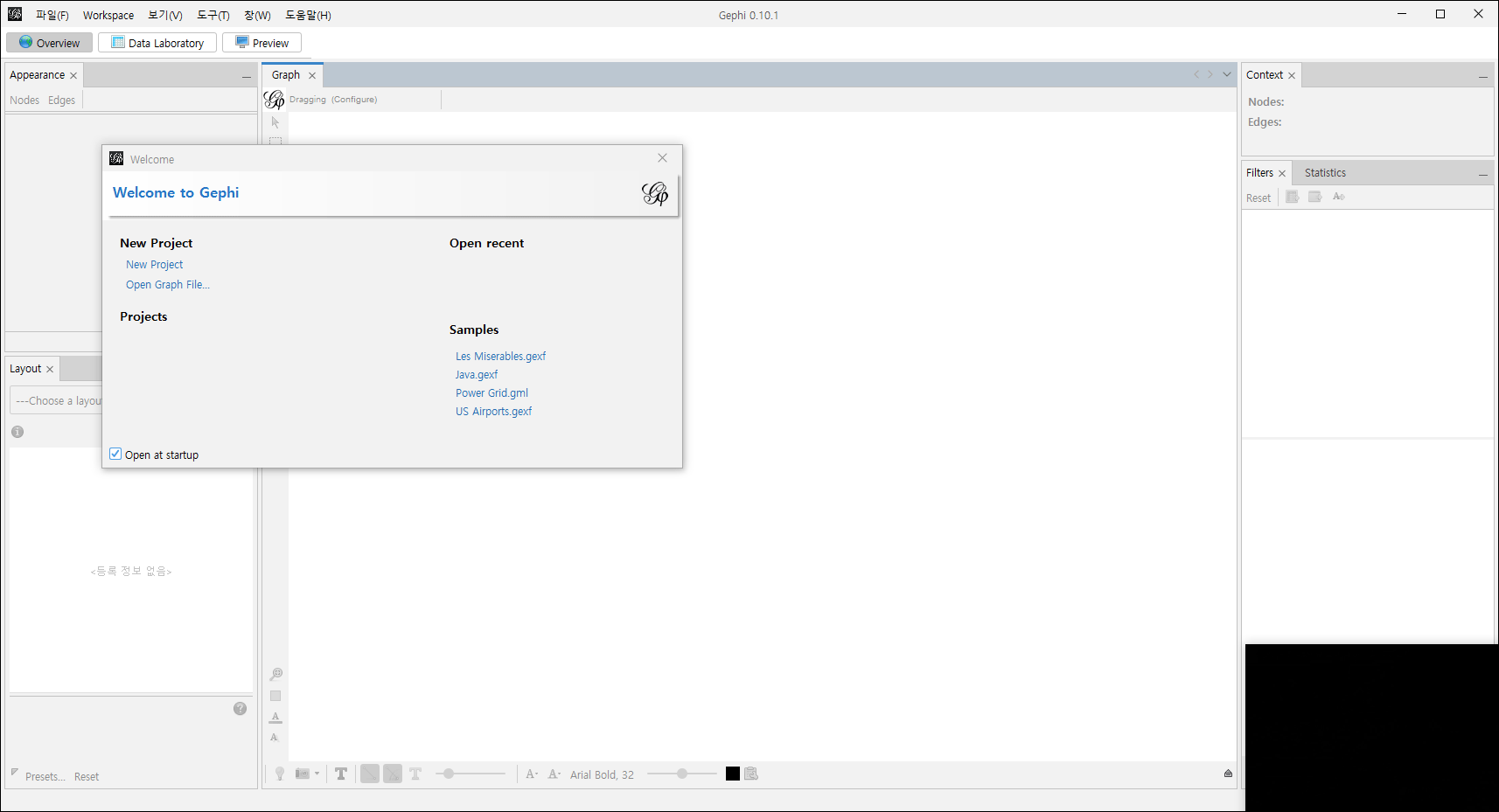Switch to Preview view
The height and width of the screenshot is (812, 1499).
[261, 43]
